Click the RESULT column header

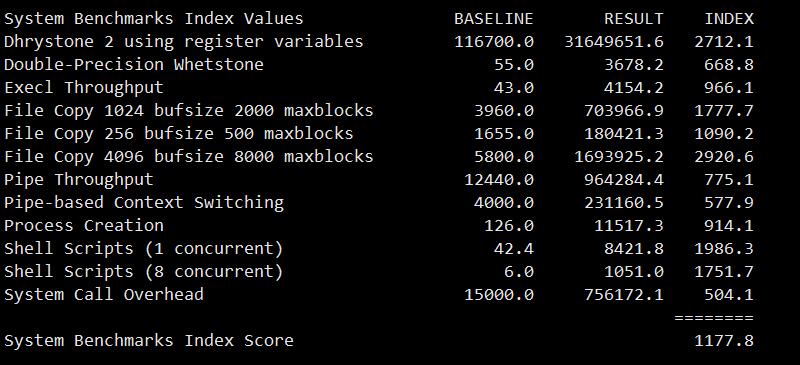[x=634, y=19]
